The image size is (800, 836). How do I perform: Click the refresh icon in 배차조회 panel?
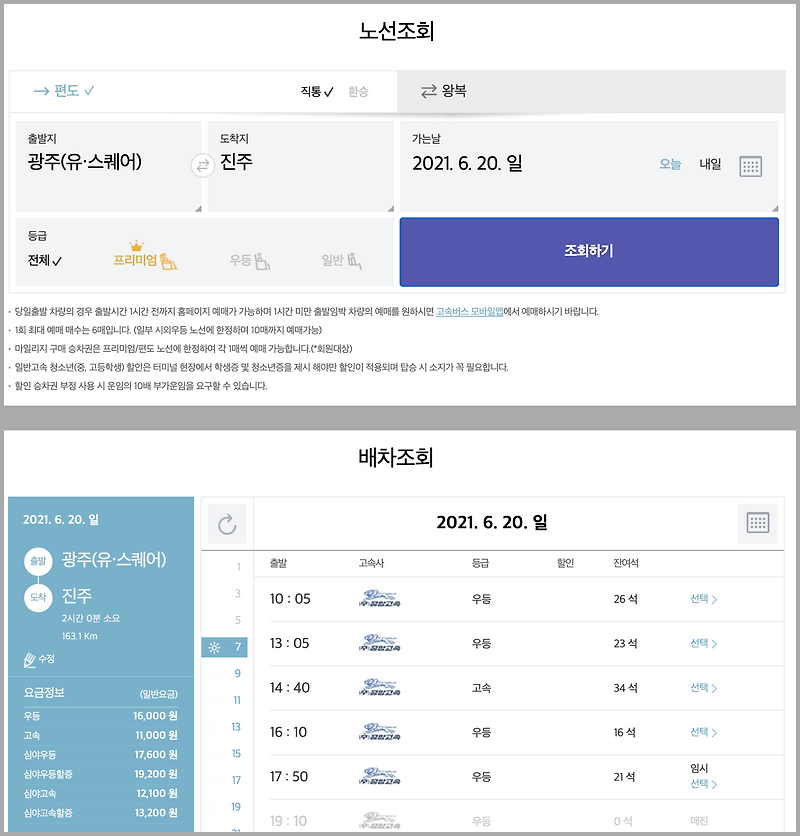coord(228,521)
